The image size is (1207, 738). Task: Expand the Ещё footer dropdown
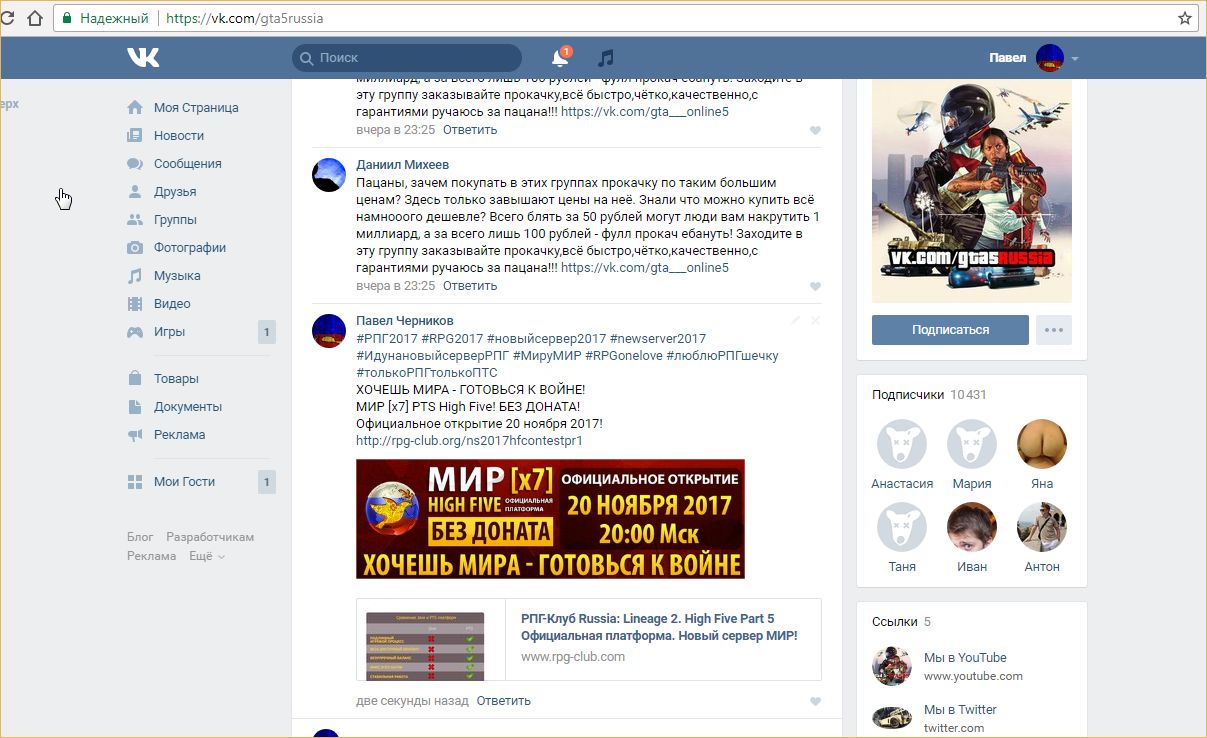(x=207, y=556)
